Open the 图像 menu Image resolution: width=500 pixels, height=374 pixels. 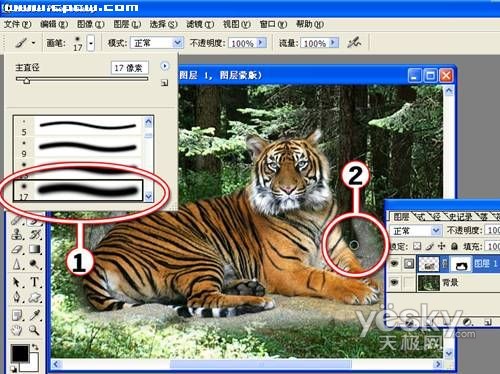coord(90,24)
